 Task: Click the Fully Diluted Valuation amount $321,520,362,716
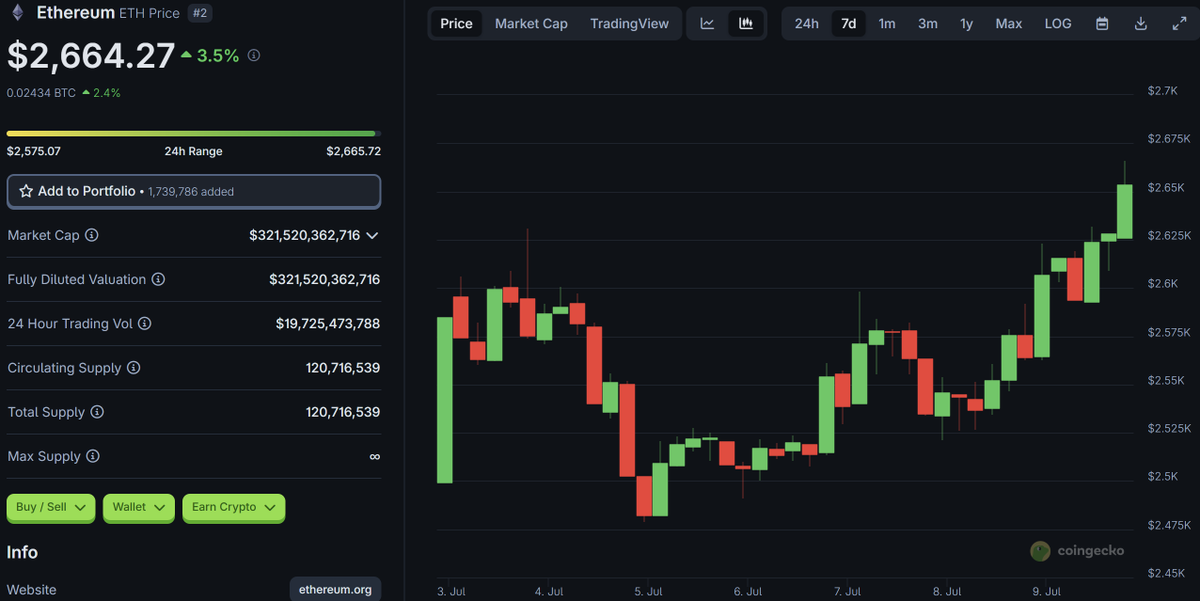coord(325,279)
